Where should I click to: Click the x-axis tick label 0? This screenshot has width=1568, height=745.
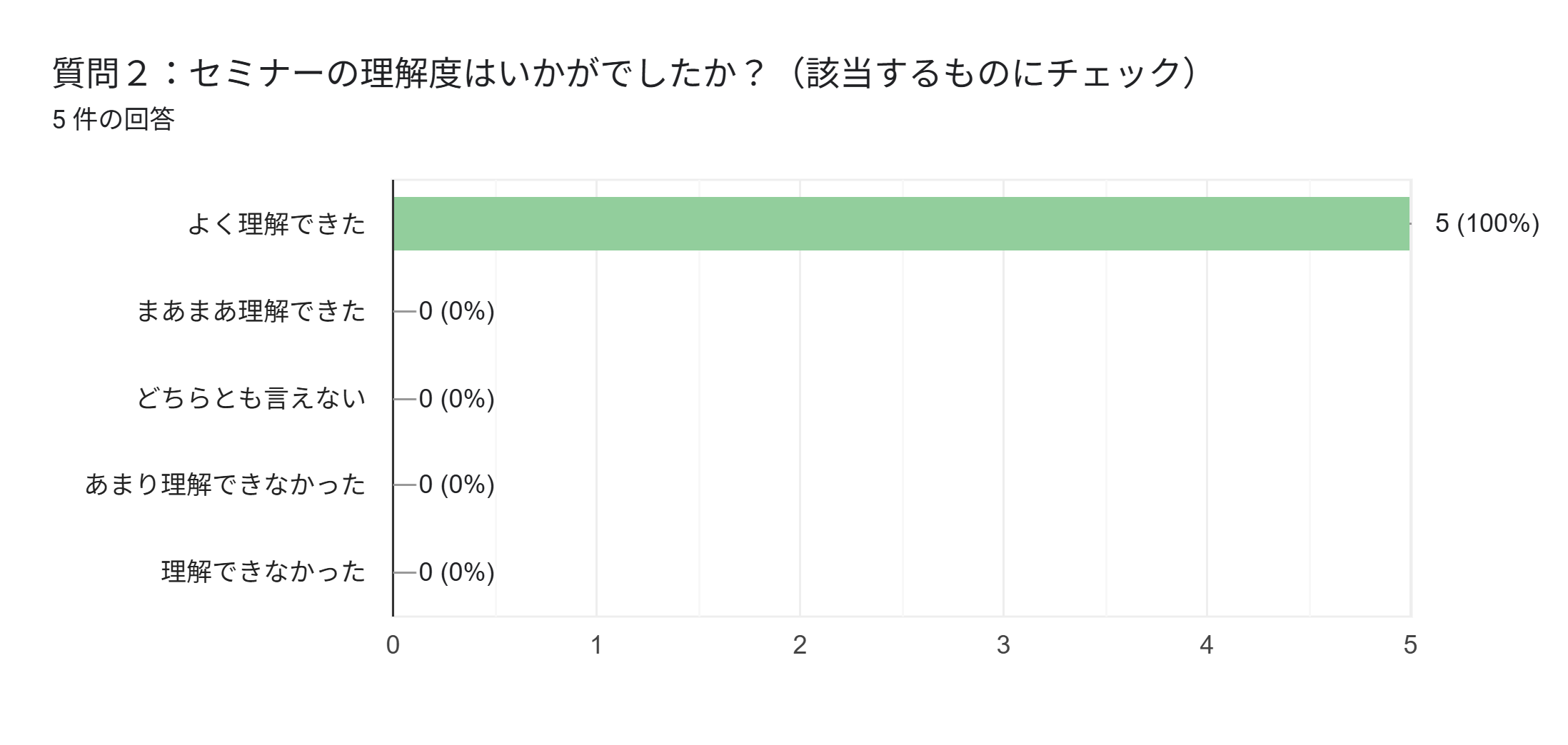pyautogui.click(x=393, y=645)
